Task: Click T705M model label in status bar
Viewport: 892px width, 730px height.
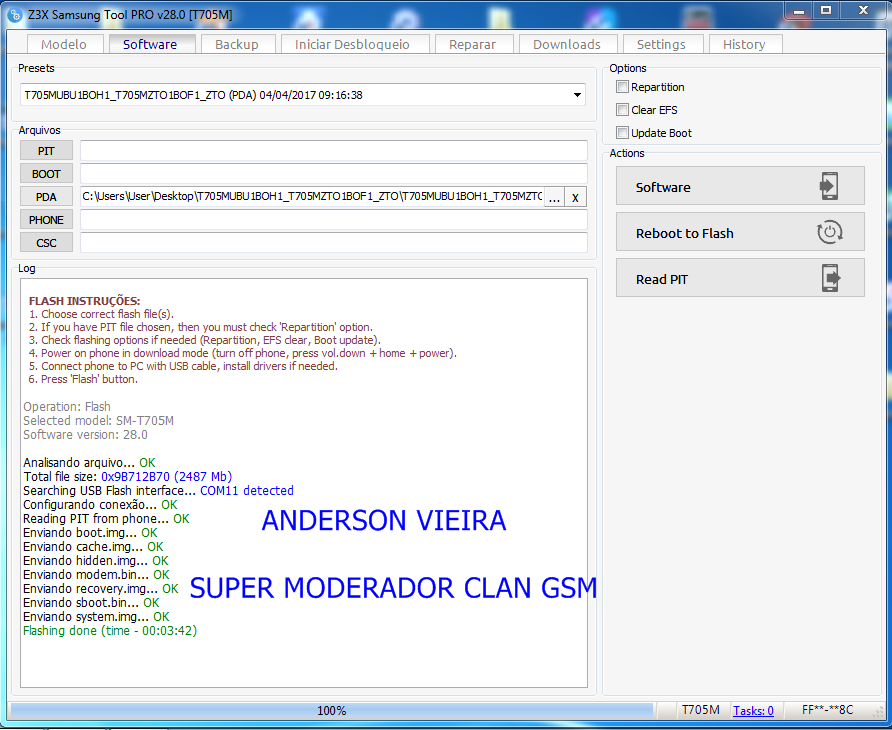Action: (x=700, y=710)
